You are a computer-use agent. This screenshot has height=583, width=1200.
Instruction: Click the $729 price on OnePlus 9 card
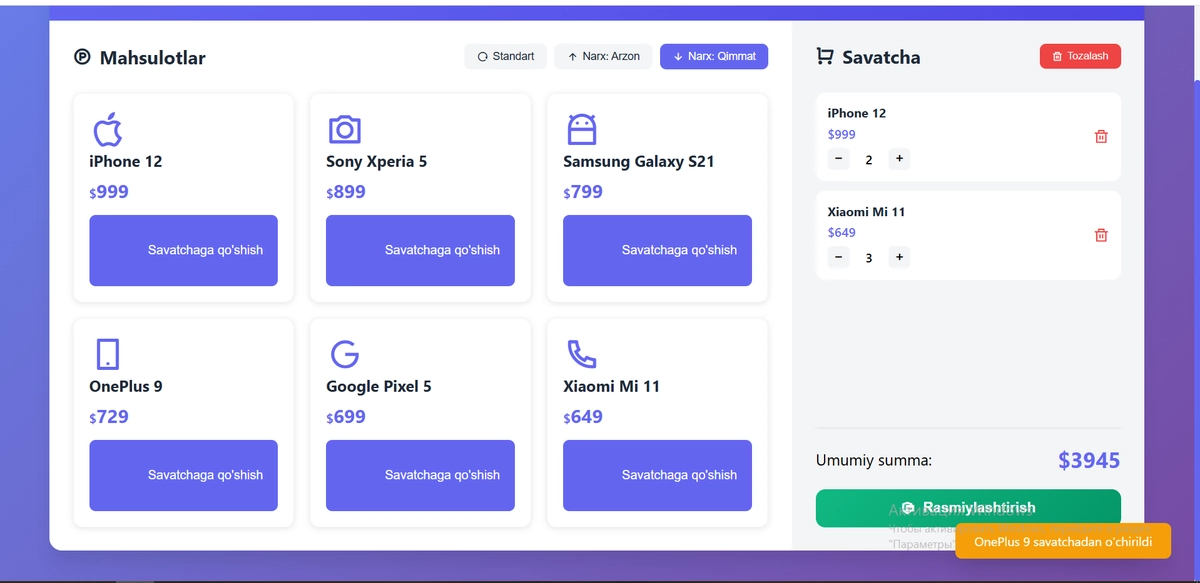[109, 417]
